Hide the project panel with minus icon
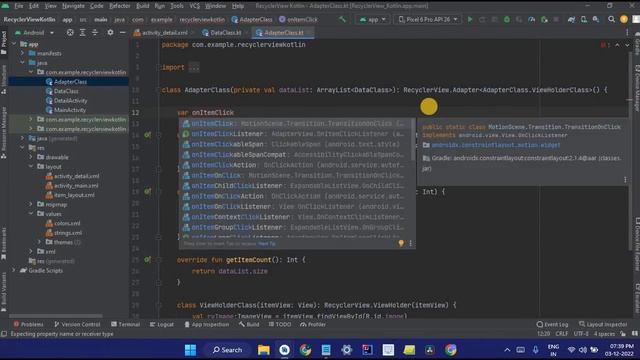This screenshot has width=640, height=360. pyautogui.click(x=122, y=32)
